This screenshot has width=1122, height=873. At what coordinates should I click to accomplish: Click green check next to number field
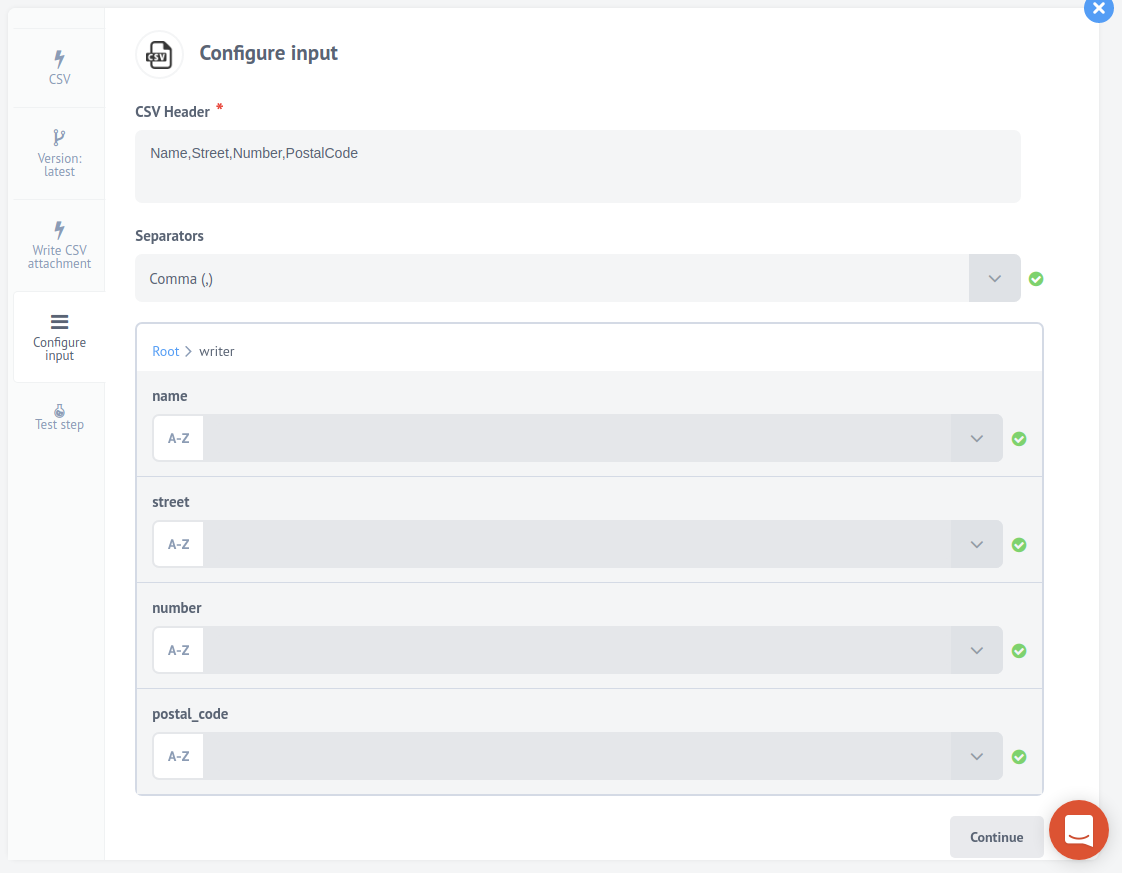coord(1019,650)
